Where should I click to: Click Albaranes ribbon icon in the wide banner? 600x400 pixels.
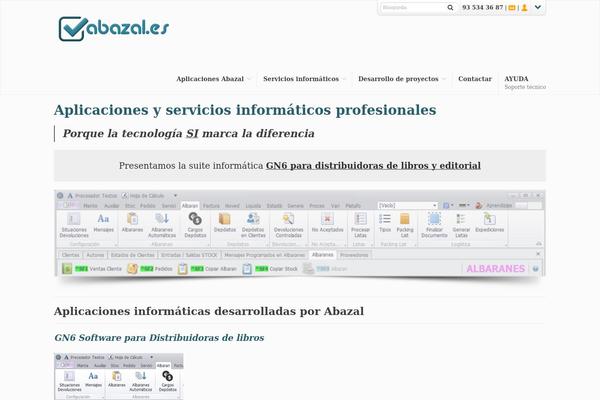pyautogui.click(x=132, y=223)
